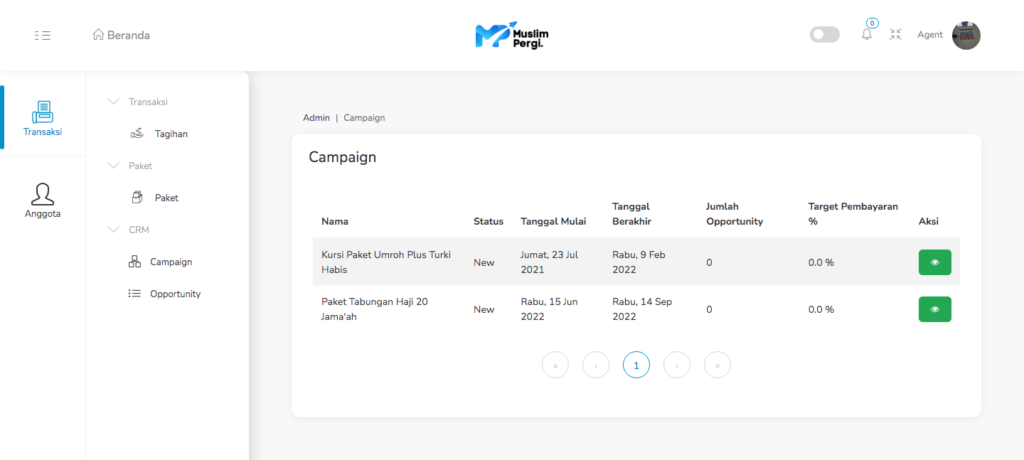
Task: Click the fullscreen compress icon
Action: (896, 35)
